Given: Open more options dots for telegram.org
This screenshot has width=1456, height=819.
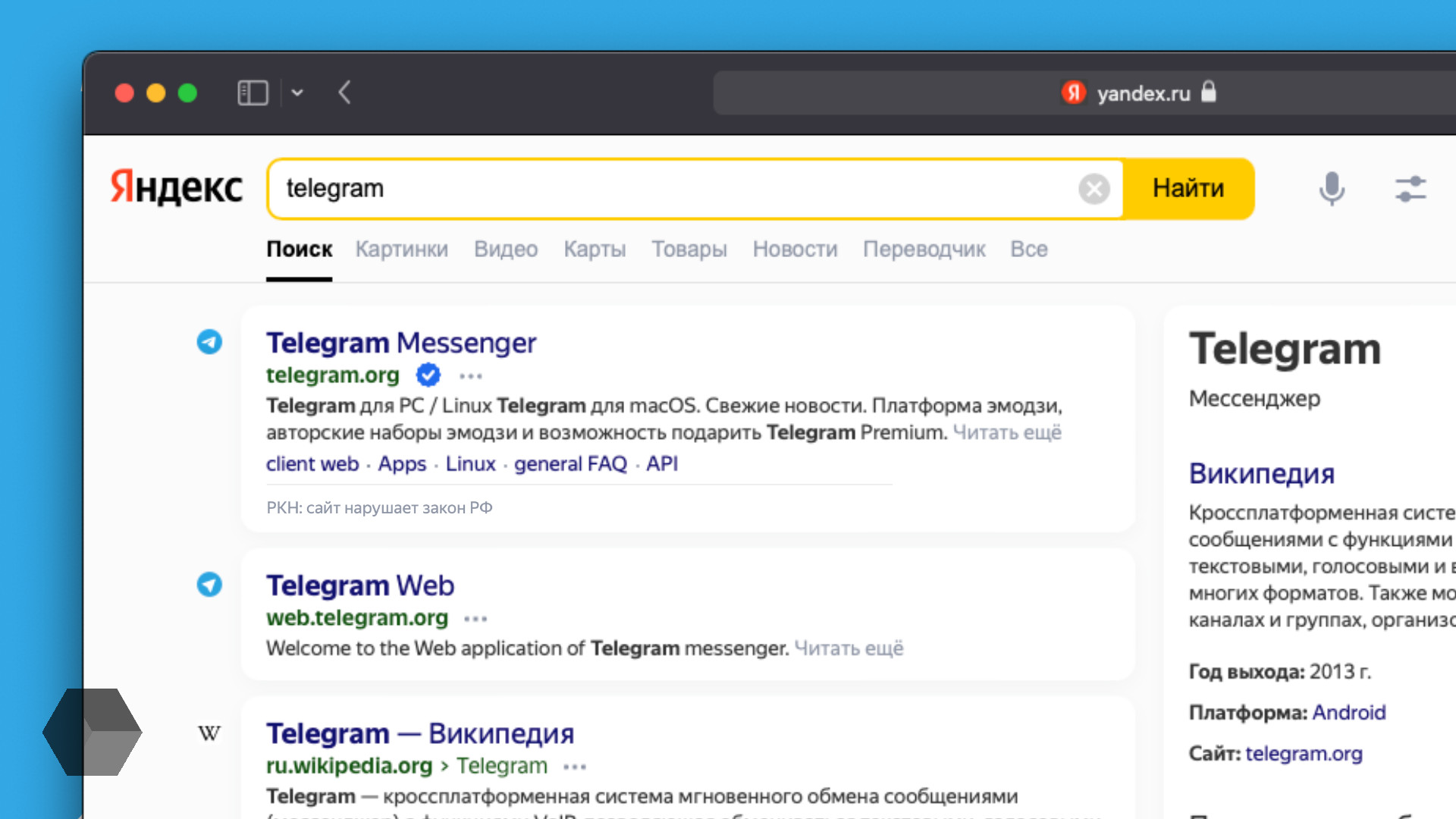Looking at the screenshot, I should pos(471,376).
